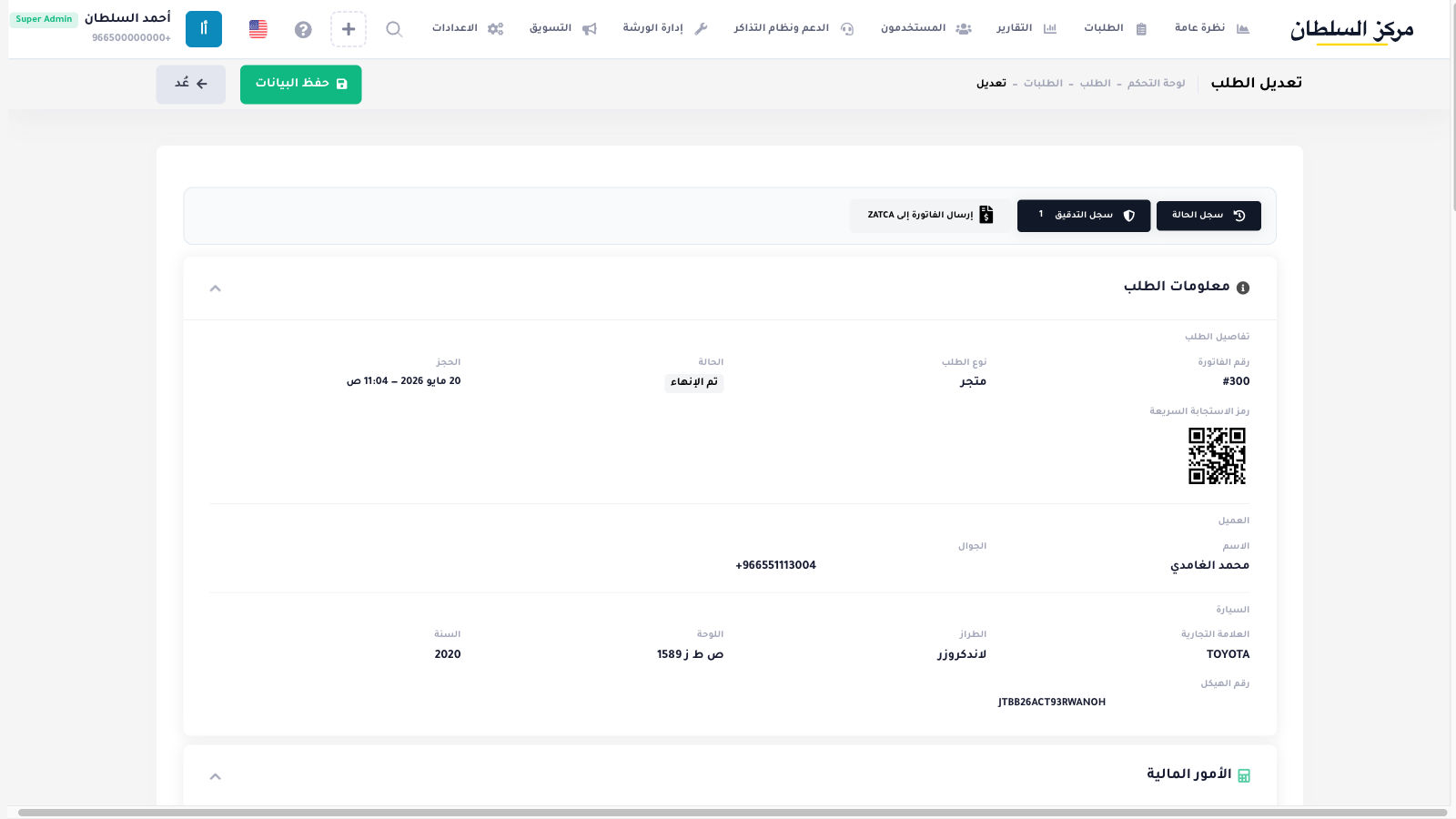Viewport: 1456px width, 819px height.
Task: Open the التسويق menu
Action: pos(563,29)
